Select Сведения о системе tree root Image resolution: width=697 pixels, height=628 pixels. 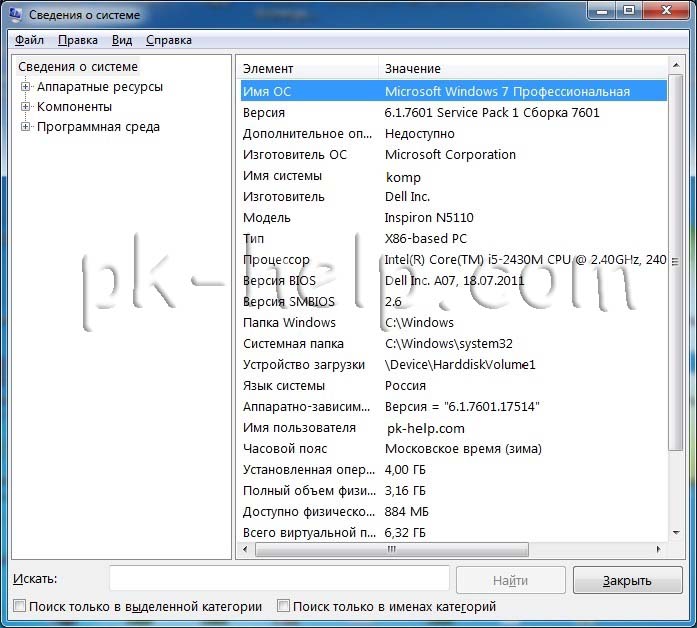[x=78, y=67]
